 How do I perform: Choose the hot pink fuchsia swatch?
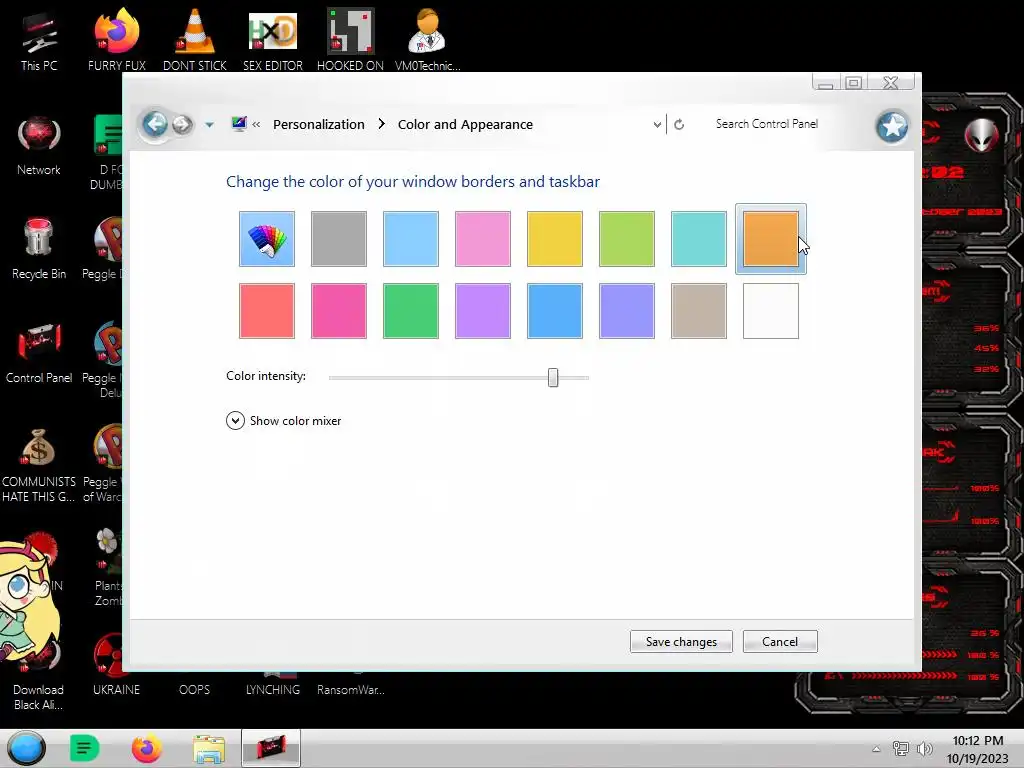[339, 311]
